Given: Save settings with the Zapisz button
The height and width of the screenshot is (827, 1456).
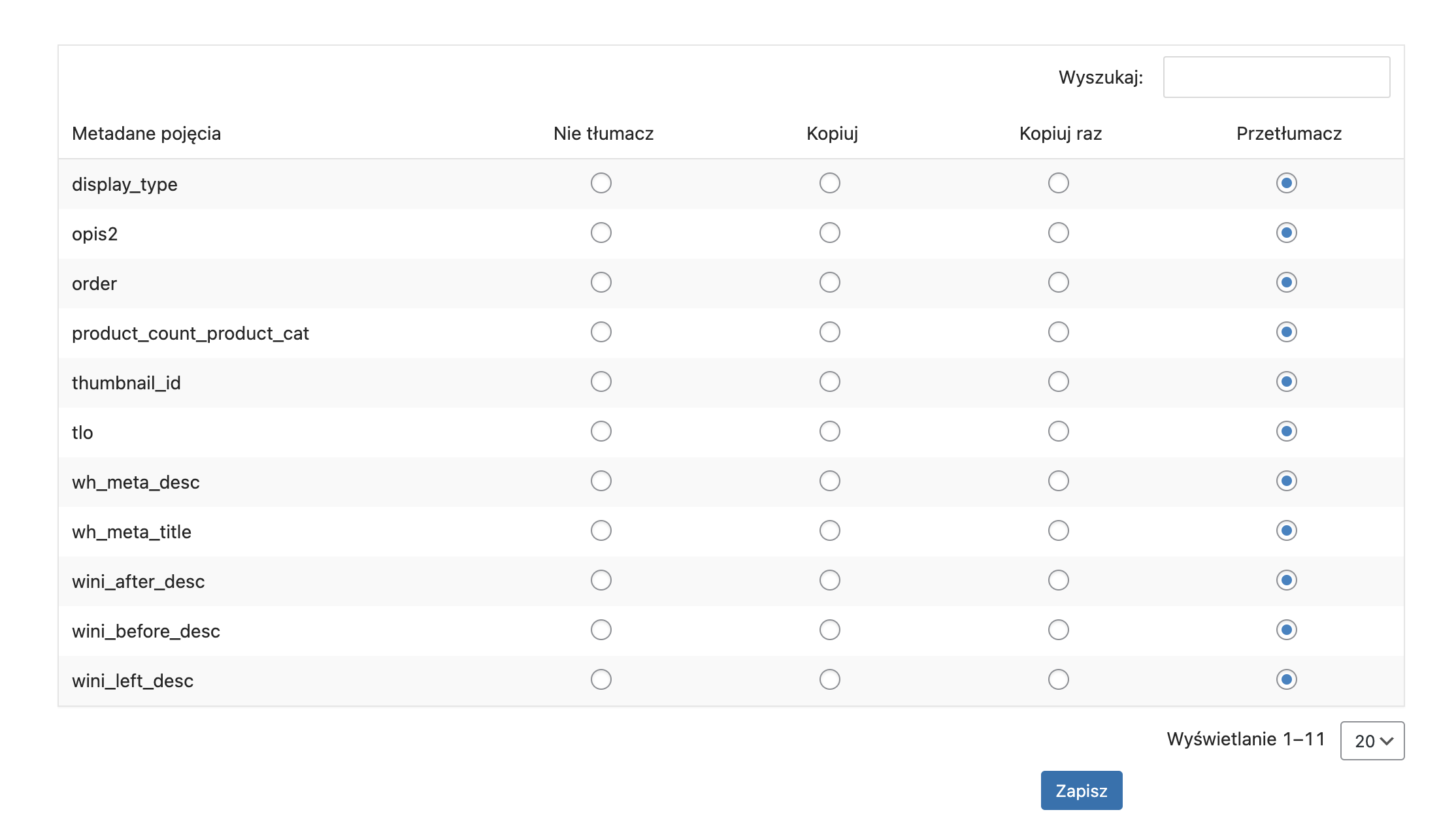Looking at the screenshot, I should pyautogui.click(x=1082, y=790).
